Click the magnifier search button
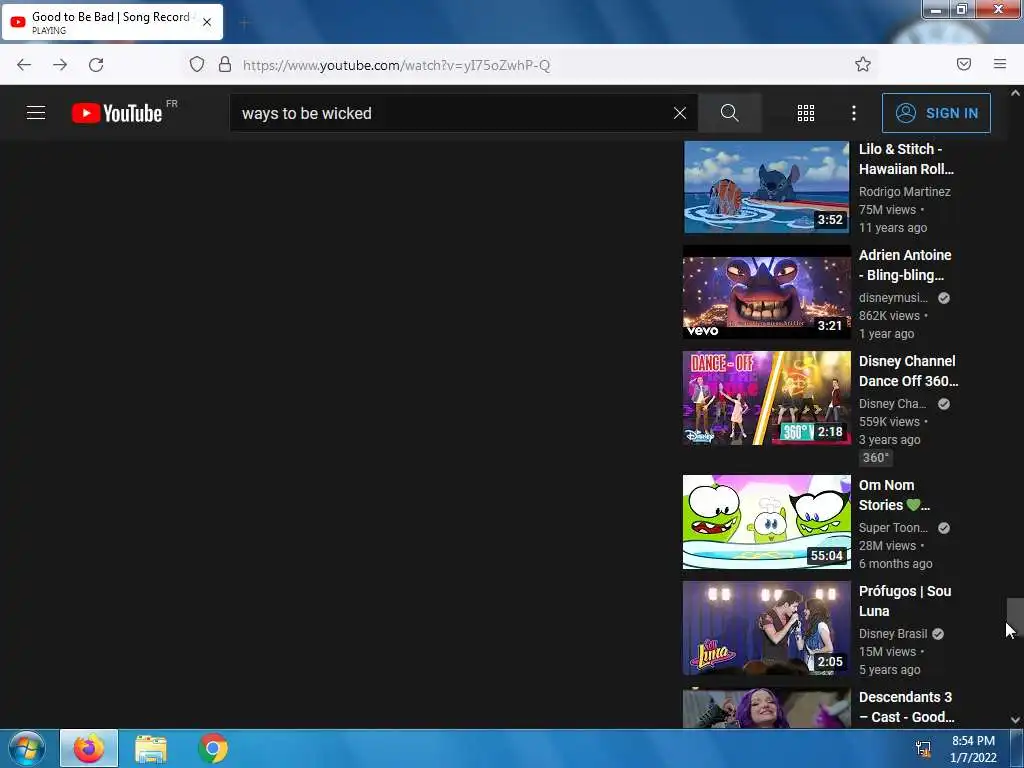The width and height of the screenshot is (1024, 768). coord(729,113)
